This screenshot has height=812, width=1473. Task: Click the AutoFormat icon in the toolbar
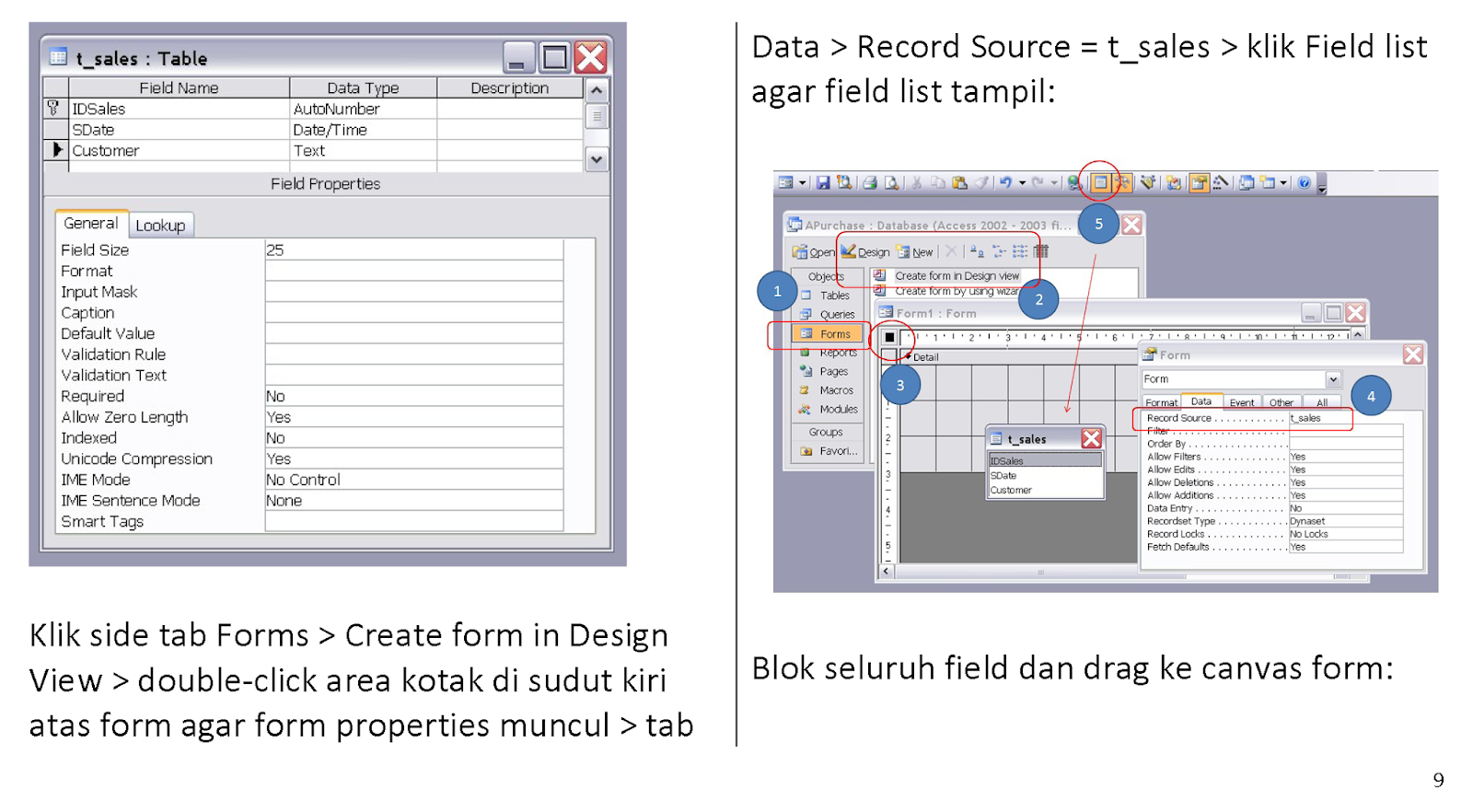1148,182
